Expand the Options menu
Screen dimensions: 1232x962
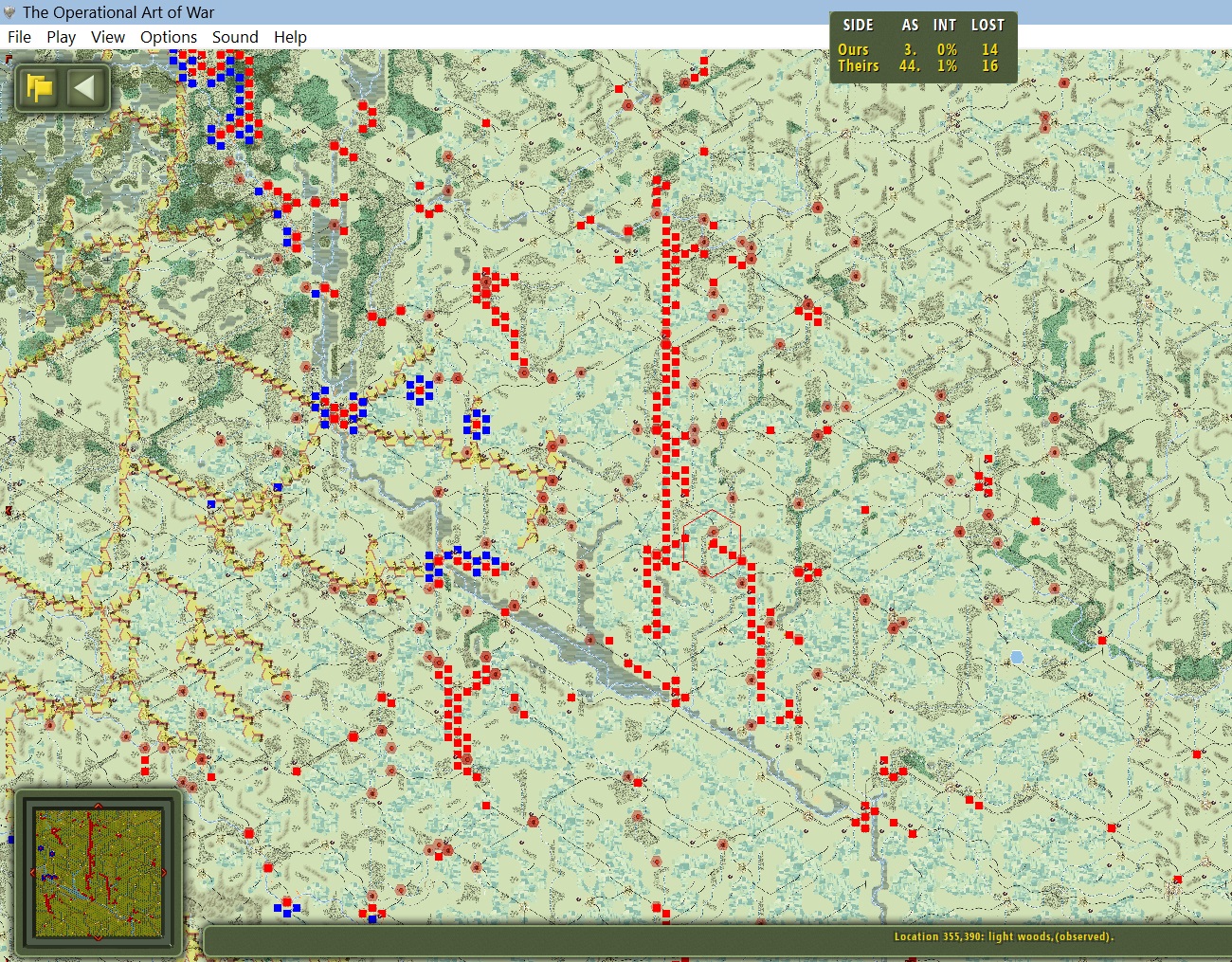click(169, 37)
